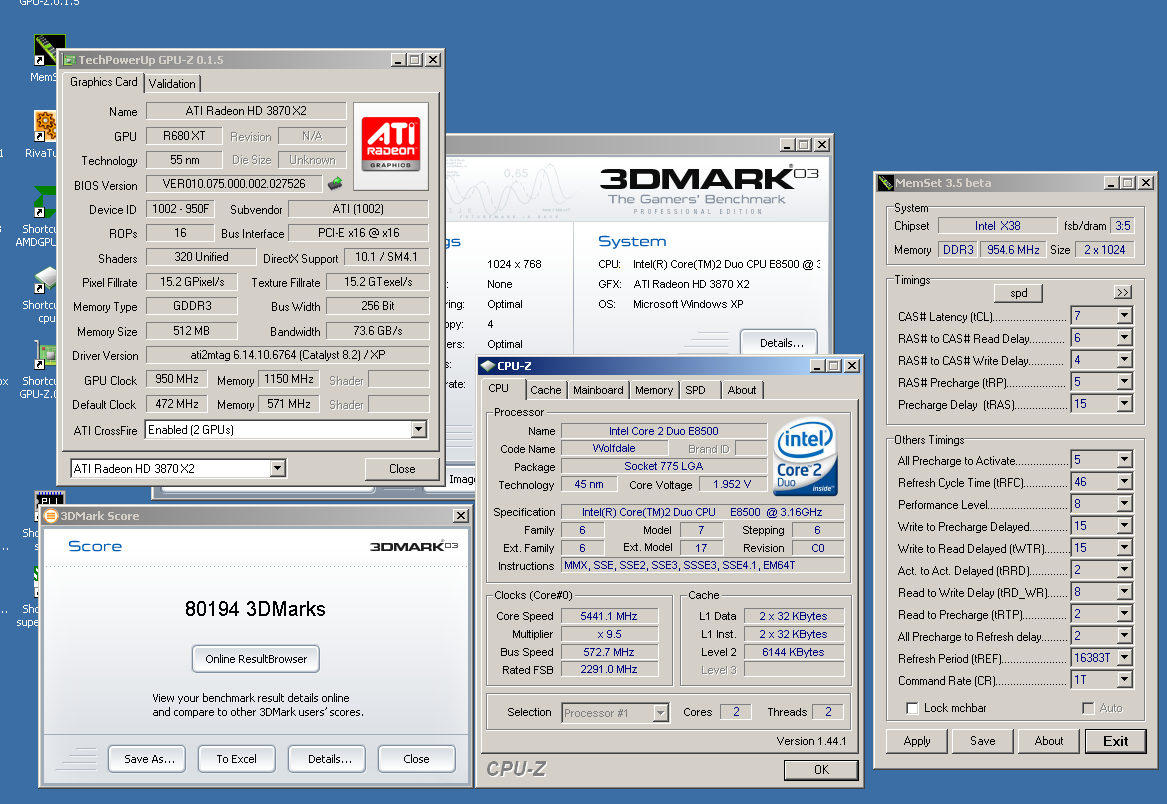
Task: Expand MemSet with the >> button
Action: pyautogui.click(x=1122, y=293)
